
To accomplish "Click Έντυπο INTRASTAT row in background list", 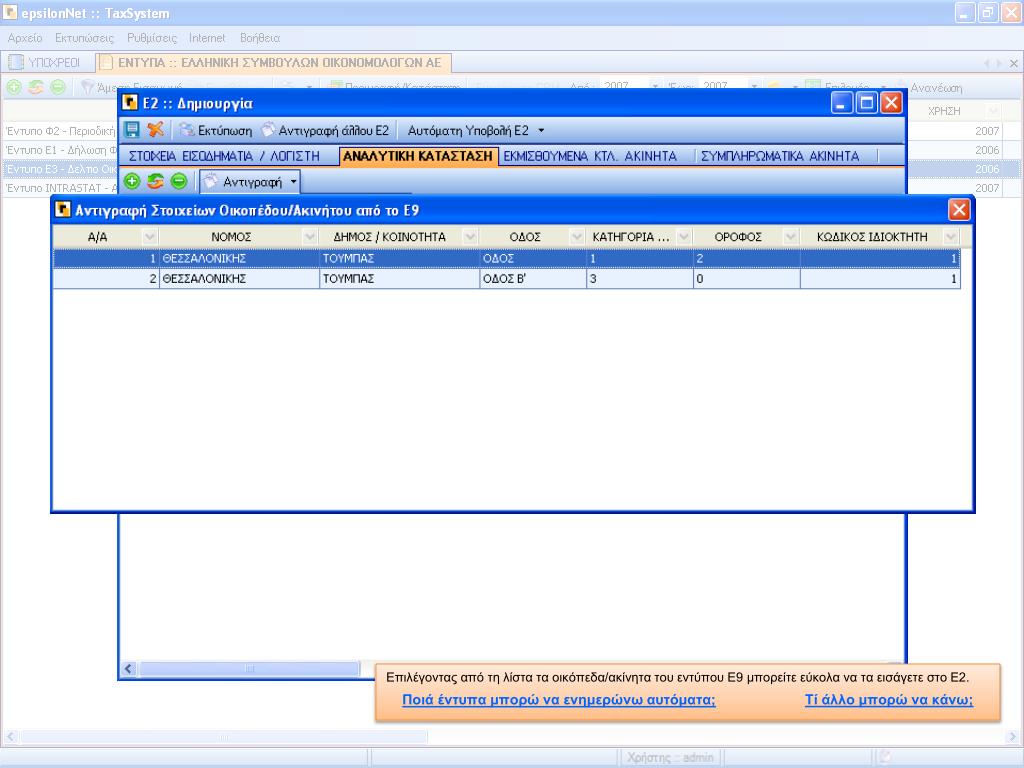I will (x=60, y=188).
